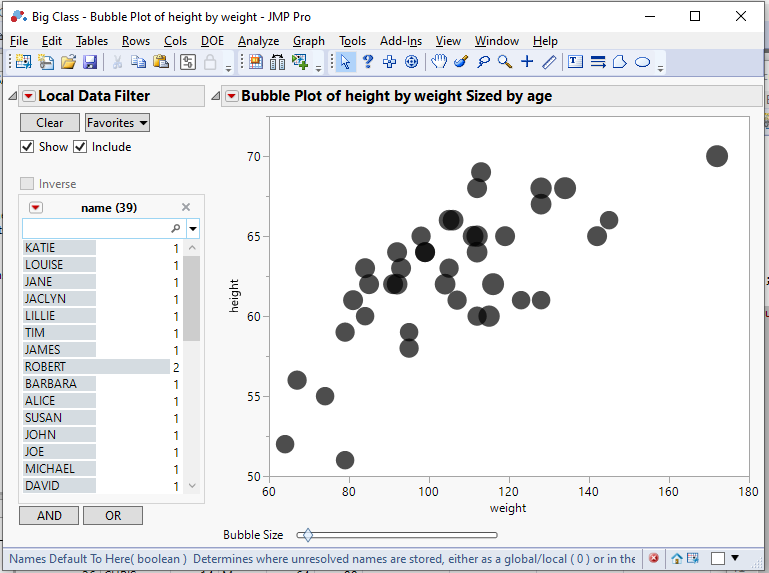This screenshot has width=769, height=573.
Task: Open the Tables menu
Action: click(92, 41)
